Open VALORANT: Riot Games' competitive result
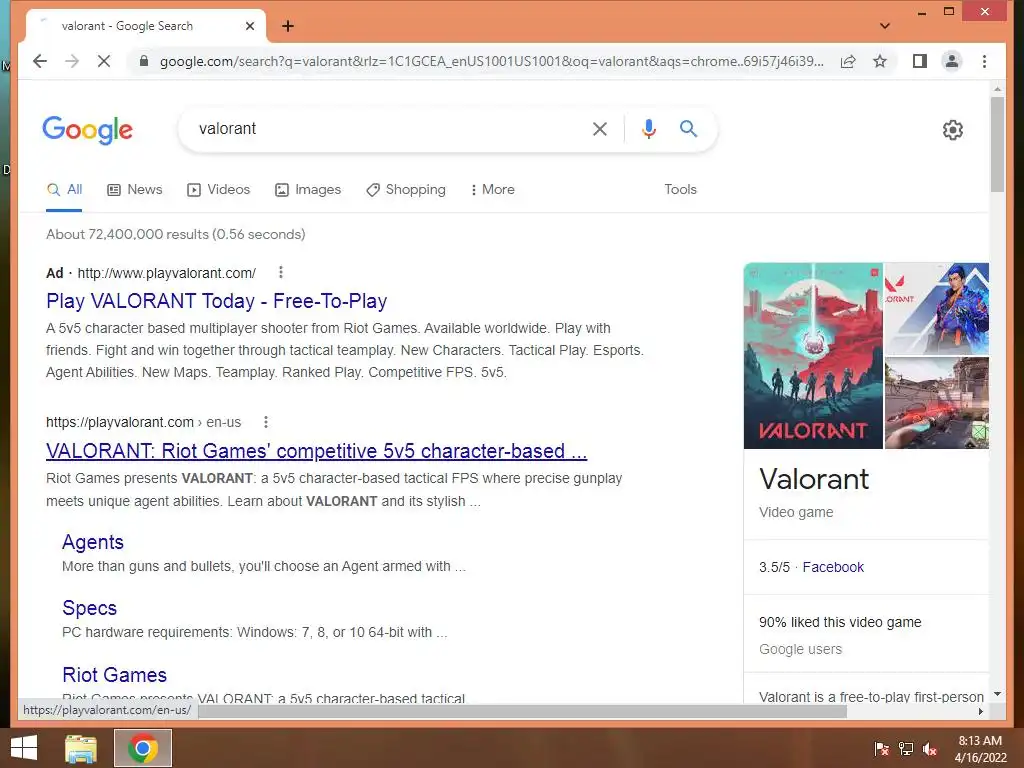 317,451
